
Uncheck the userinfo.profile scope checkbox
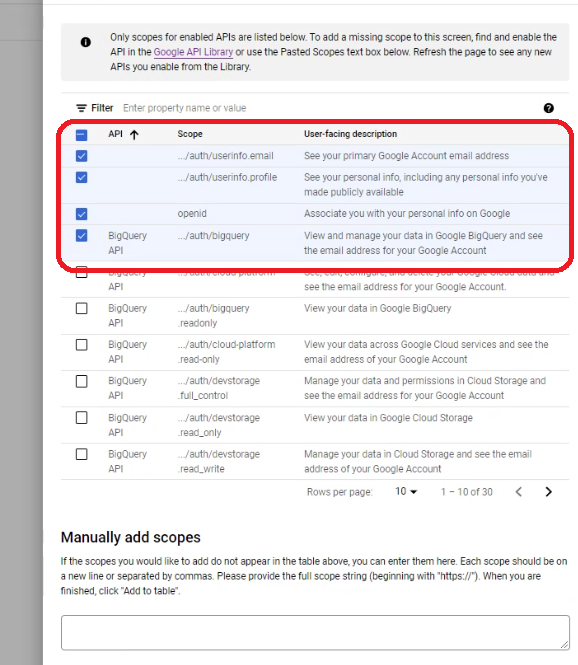point(81,177)
